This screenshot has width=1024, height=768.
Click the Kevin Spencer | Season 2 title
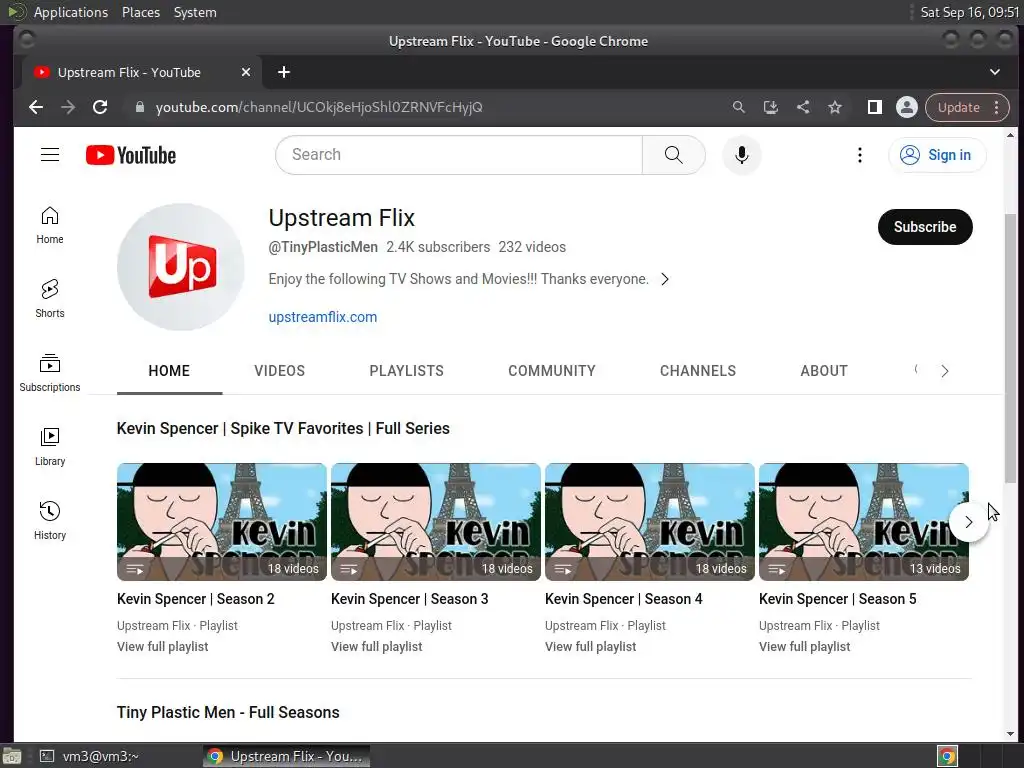(x=196, y=599)
